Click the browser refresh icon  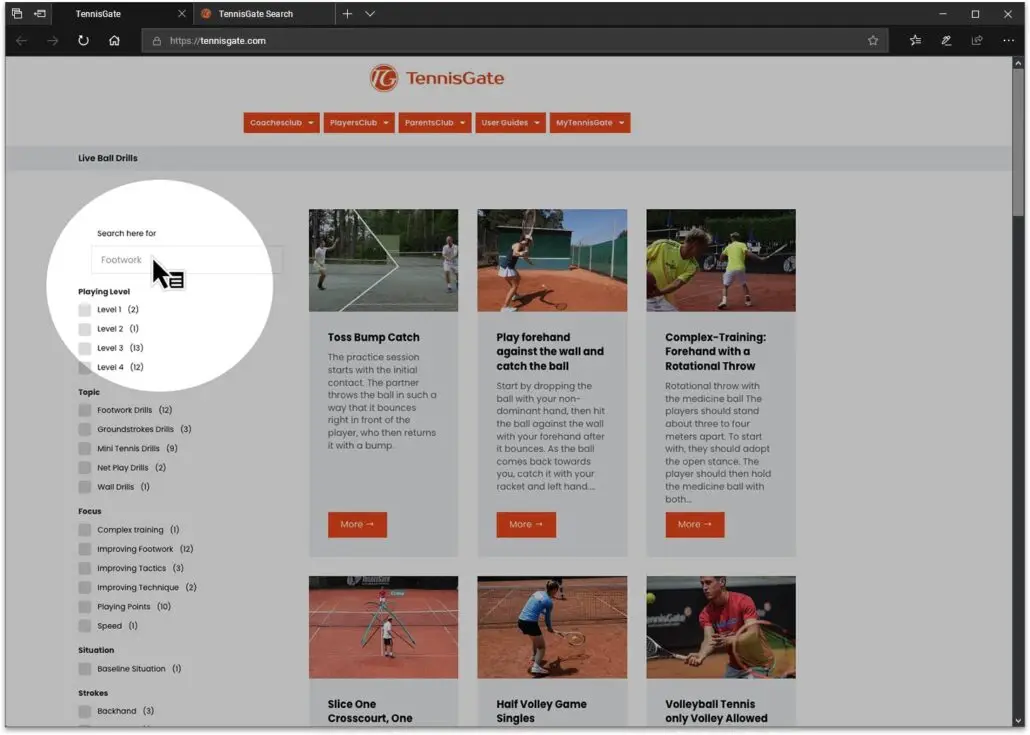(x=83, y=41)
